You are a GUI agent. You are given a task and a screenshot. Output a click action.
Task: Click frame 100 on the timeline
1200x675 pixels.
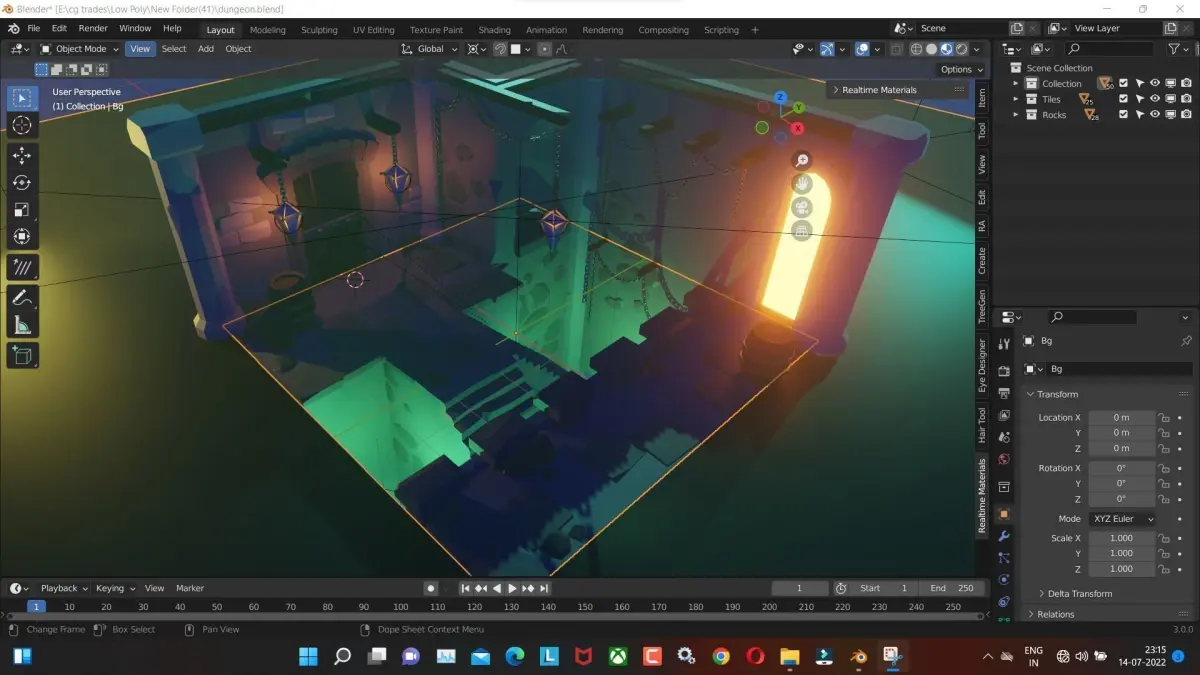(x=401, y=607)
